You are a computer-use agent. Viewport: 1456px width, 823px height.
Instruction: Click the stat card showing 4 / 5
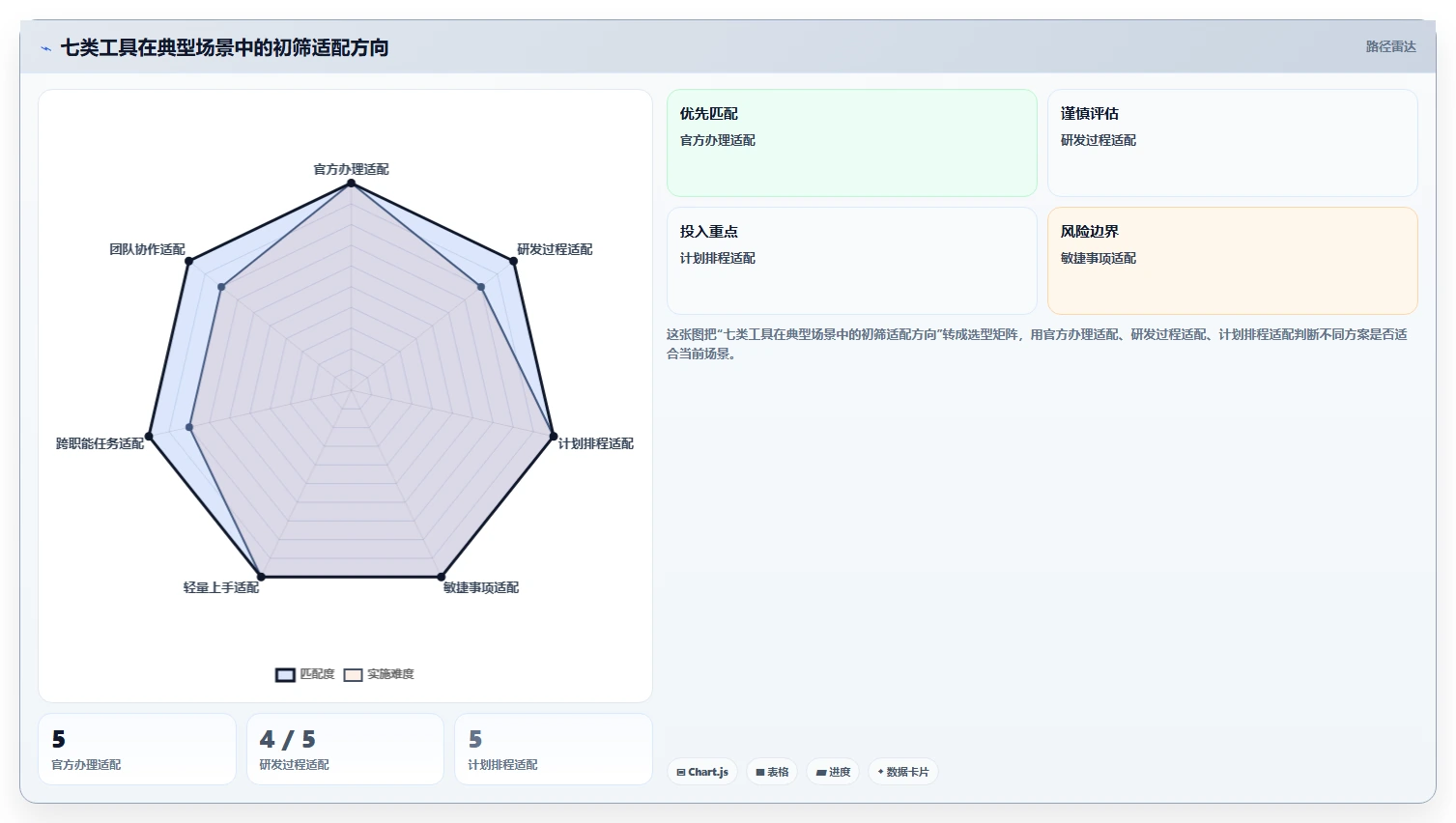click(345, 749)
